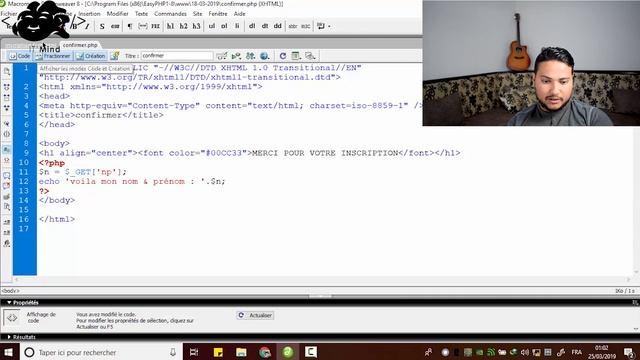This screenshot has width=640, height=360.
Task: Insert definition description with the dd icon
Action: tap(278, 26)
